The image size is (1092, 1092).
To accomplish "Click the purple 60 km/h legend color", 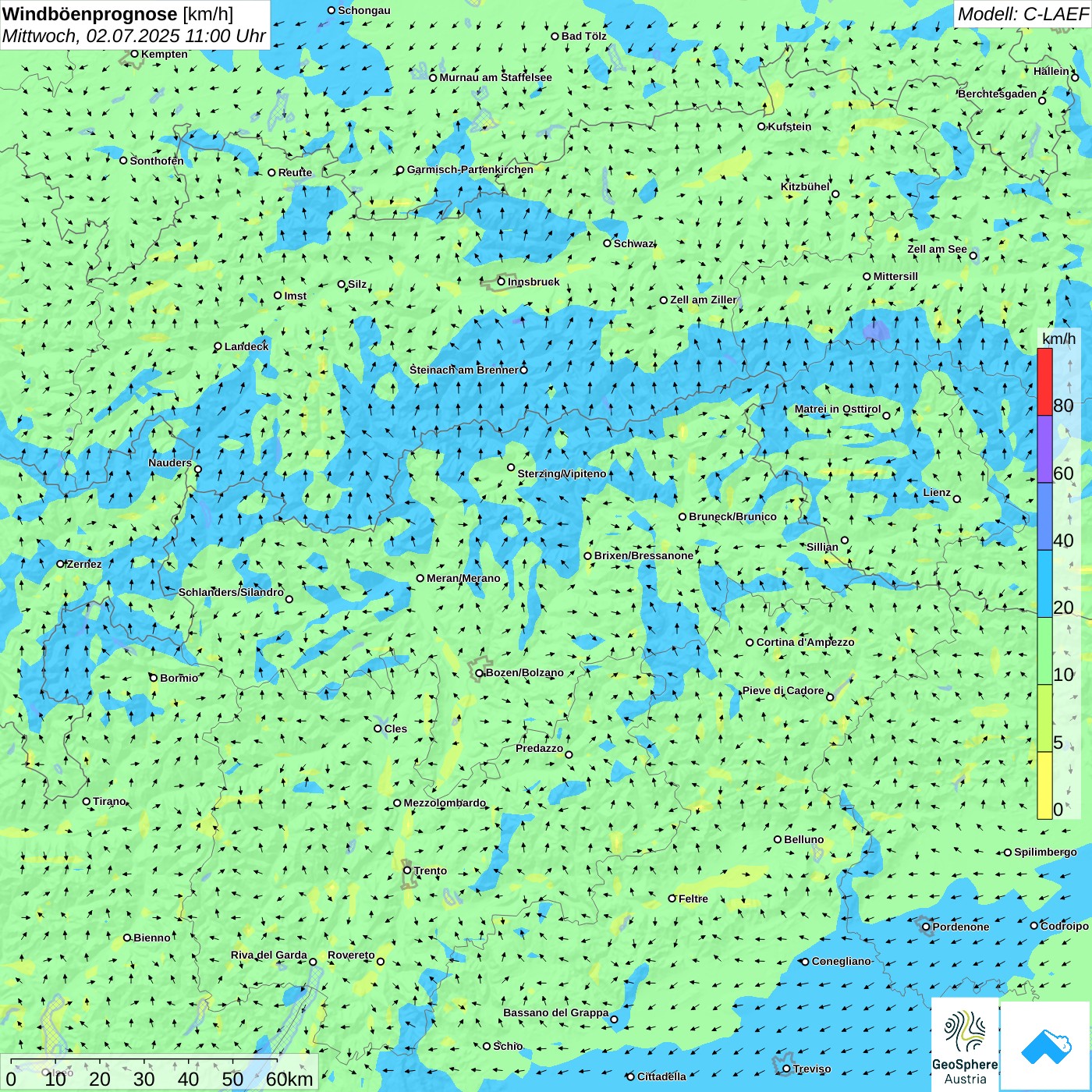I will coord(1044,449).
